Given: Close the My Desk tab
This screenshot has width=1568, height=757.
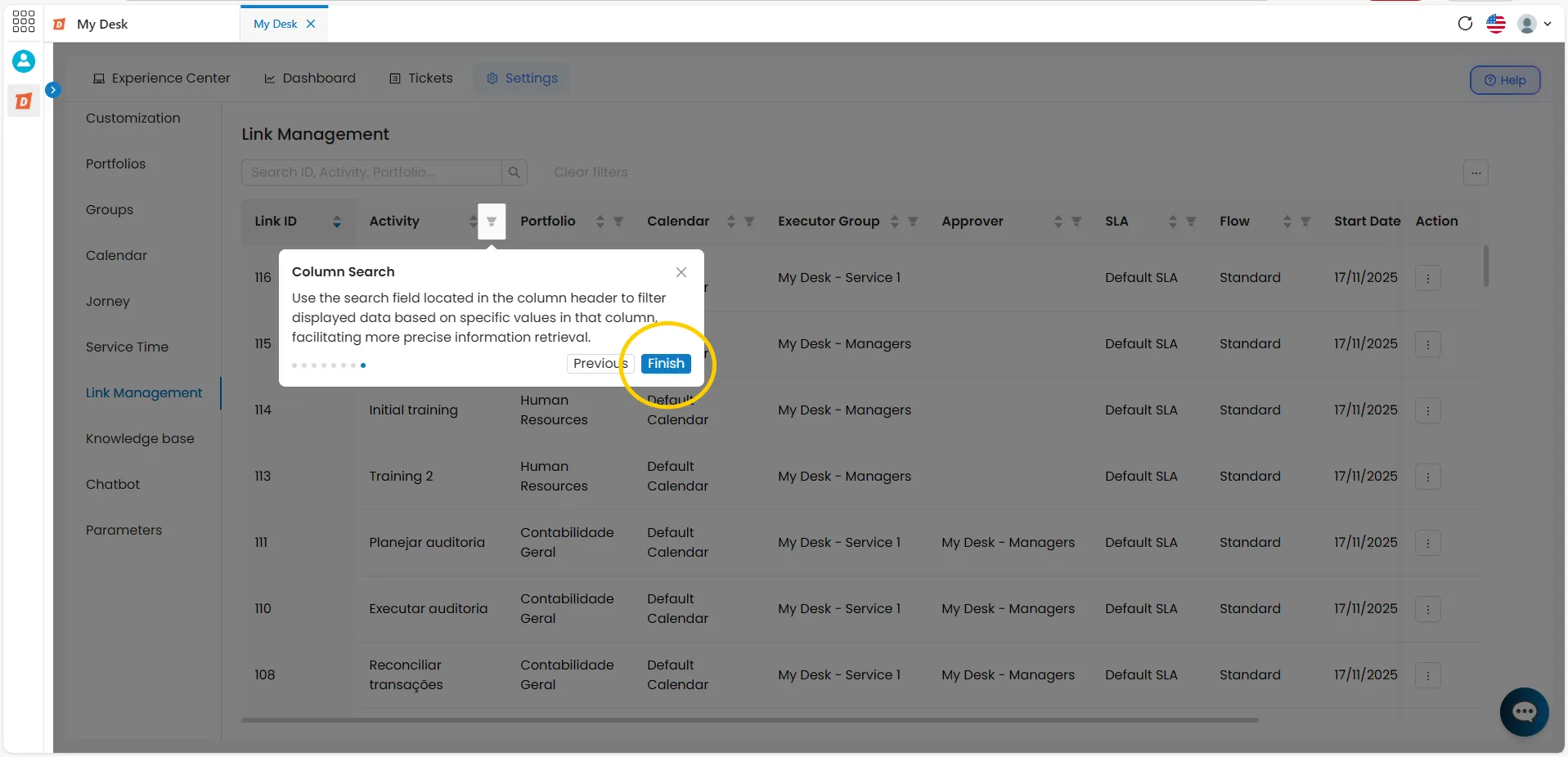Looking at the screenshot, I should tap(311, 24).
